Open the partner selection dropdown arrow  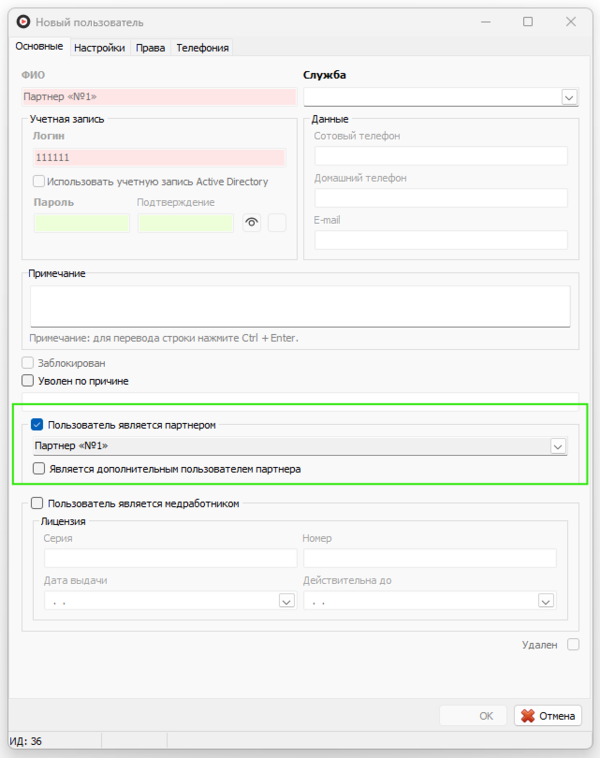click(x=557, y=446)
